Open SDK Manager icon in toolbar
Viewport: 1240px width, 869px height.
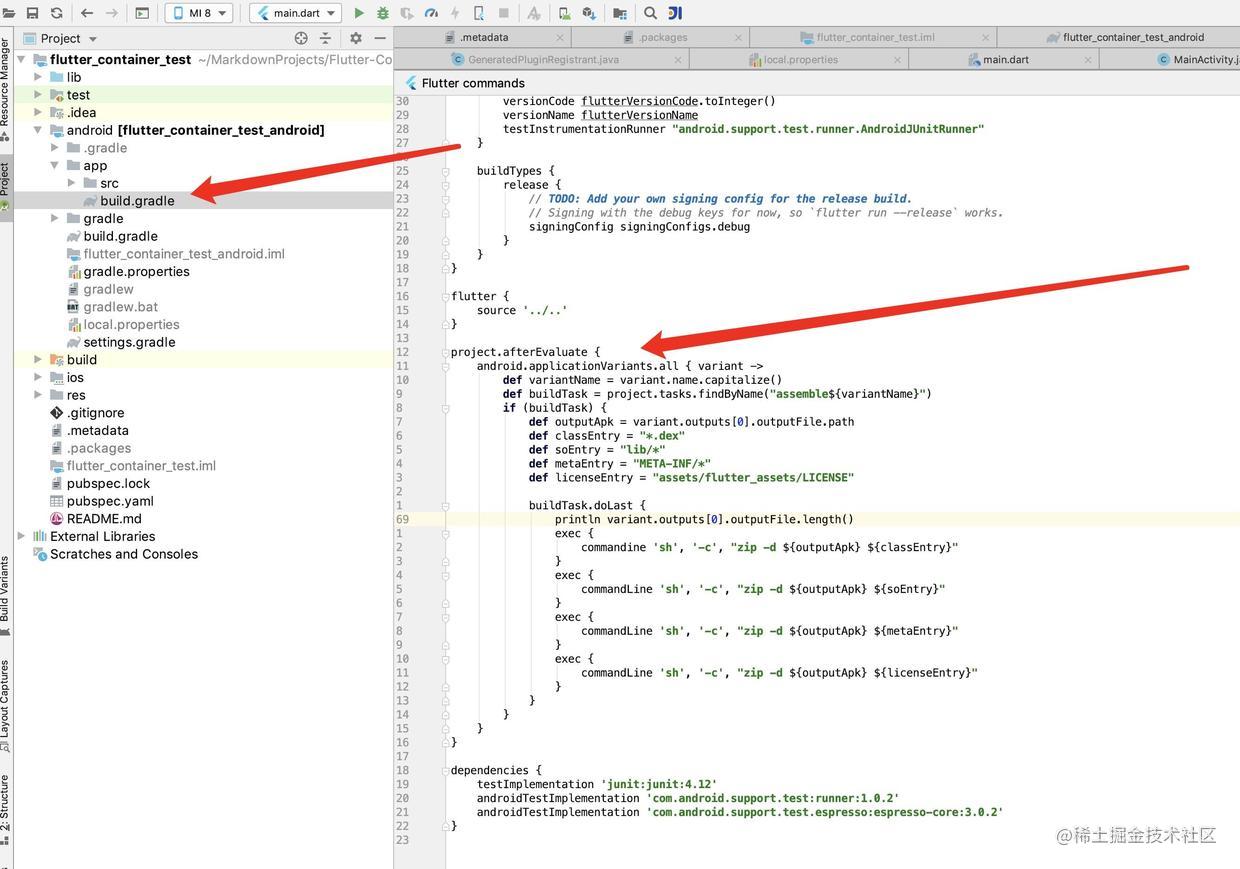pyautogui.click(x=589, y=13)
